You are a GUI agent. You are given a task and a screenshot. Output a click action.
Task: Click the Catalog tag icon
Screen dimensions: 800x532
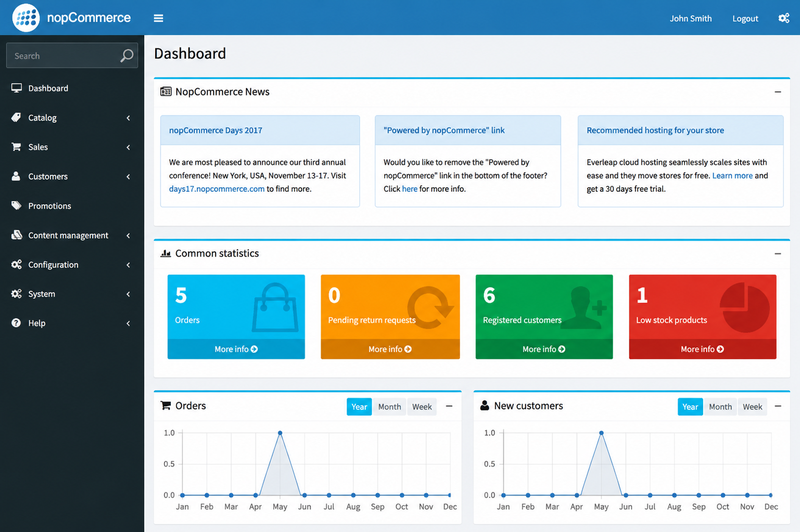(16, 117)
